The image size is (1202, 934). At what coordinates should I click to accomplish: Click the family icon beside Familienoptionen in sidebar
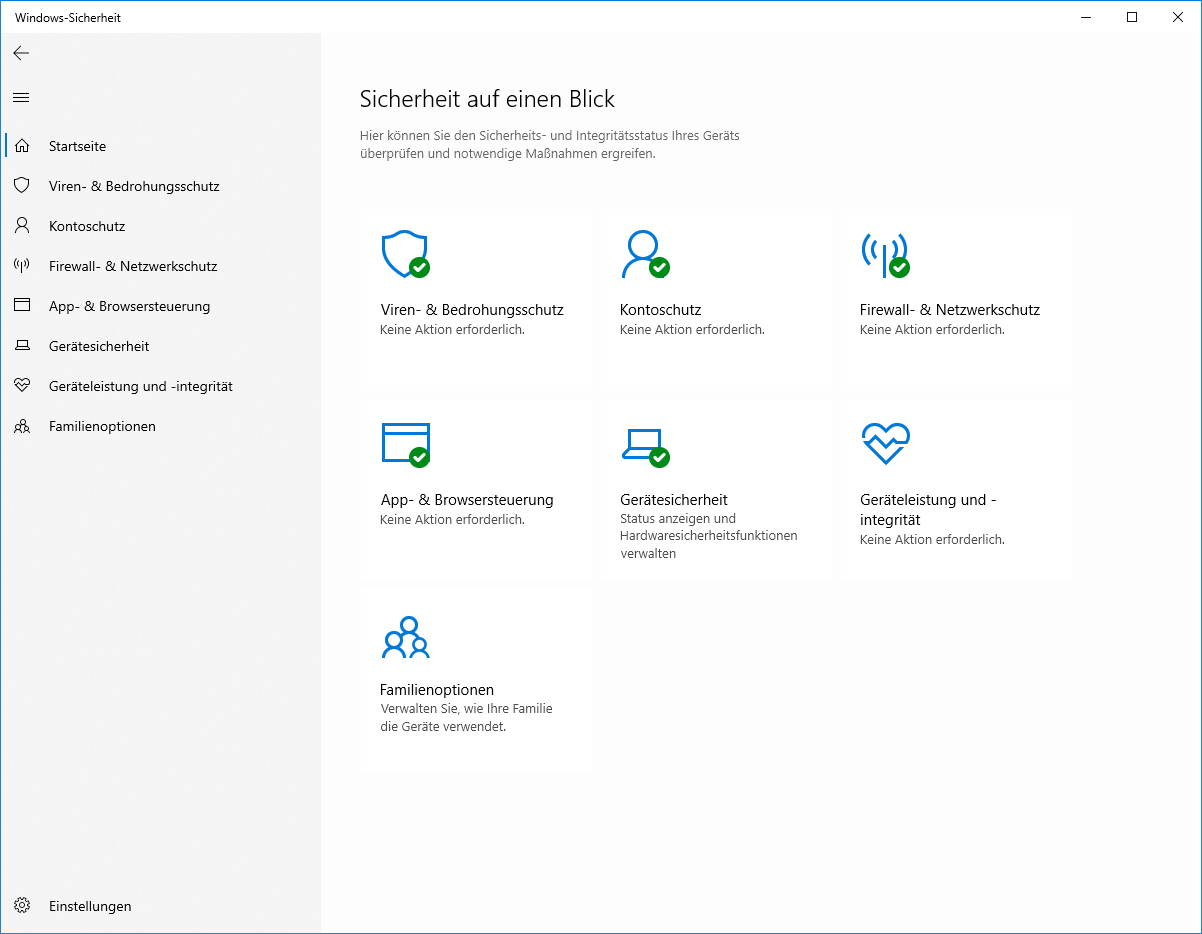pyautogui.click(x=22, y=426)
